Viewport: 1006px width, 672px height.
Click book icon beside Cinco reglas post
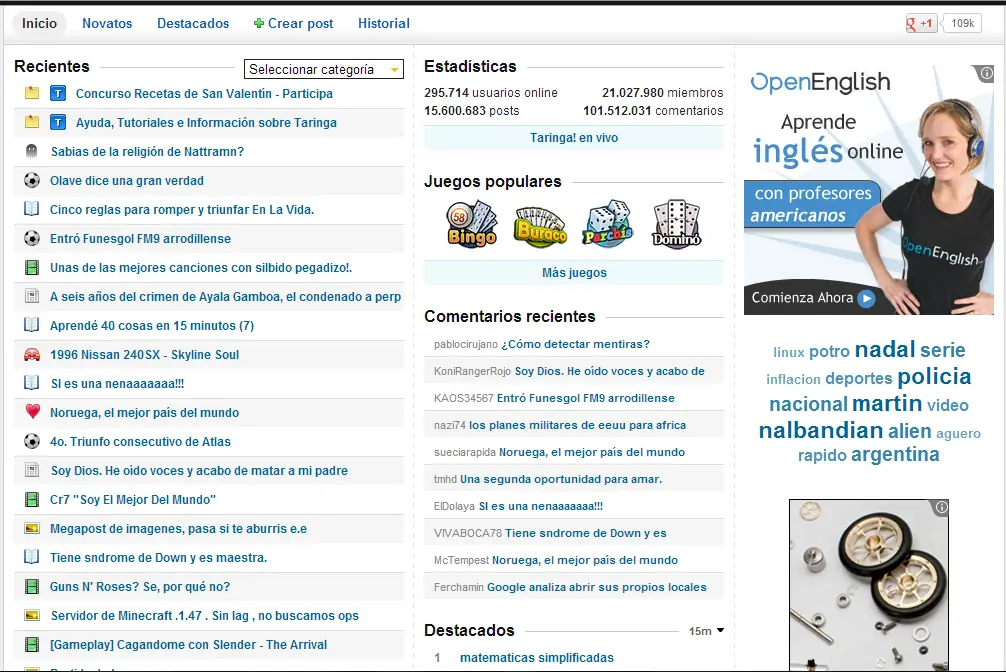coord(31,209)
